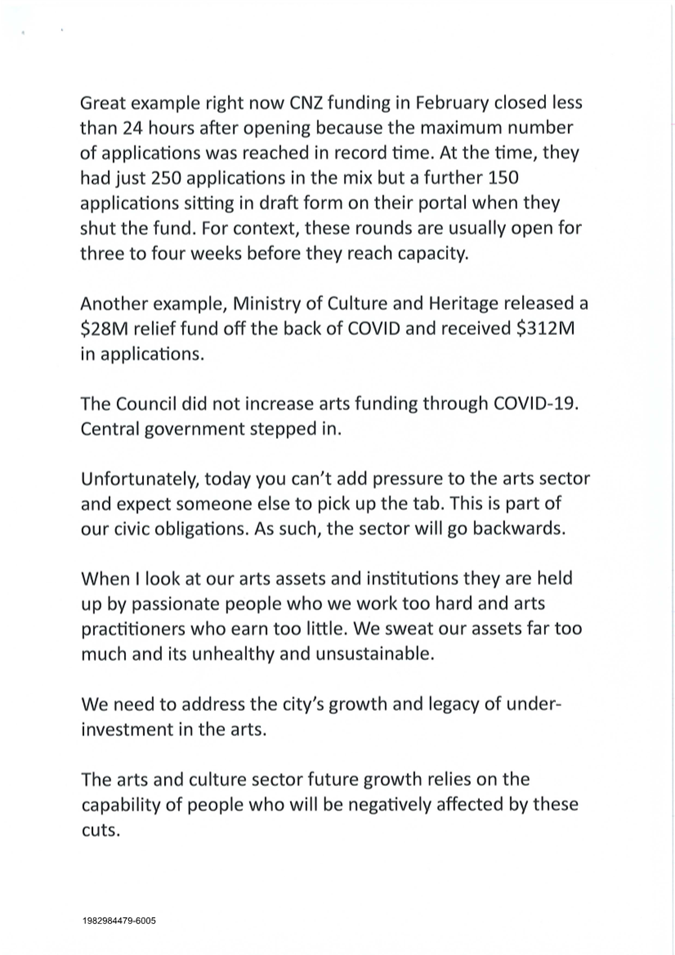Click the last word 'cuts.'

click(101, 830)
